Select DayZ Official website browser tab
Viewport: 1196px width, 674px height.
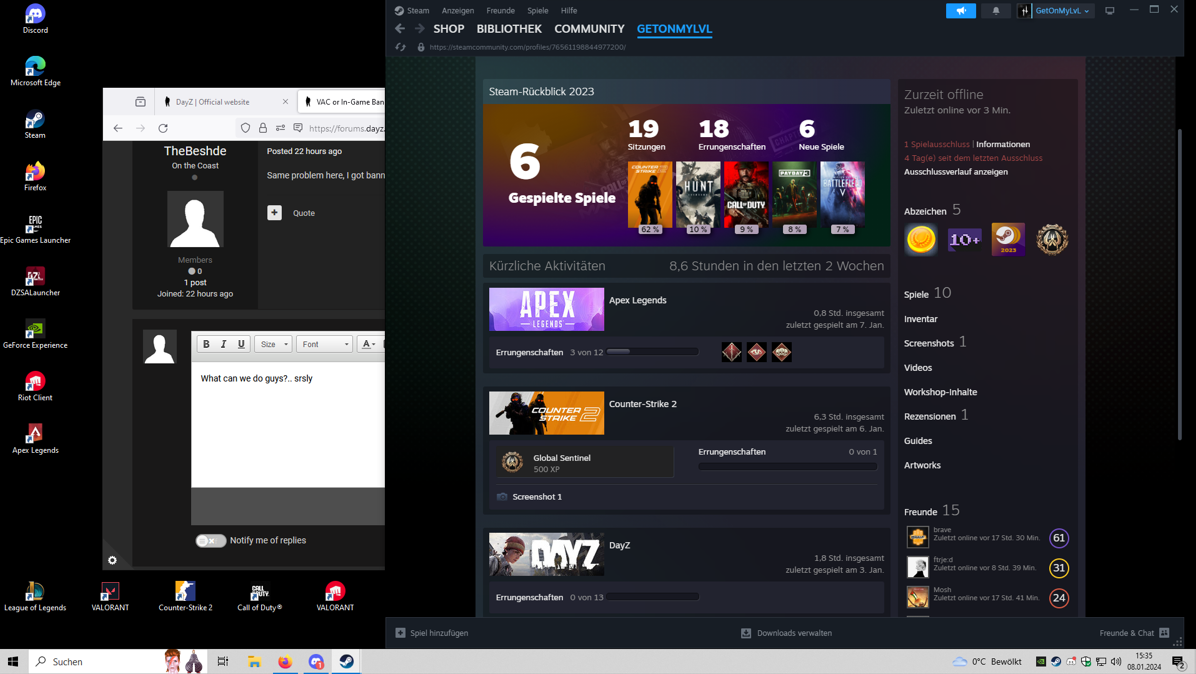pos(221,101)
